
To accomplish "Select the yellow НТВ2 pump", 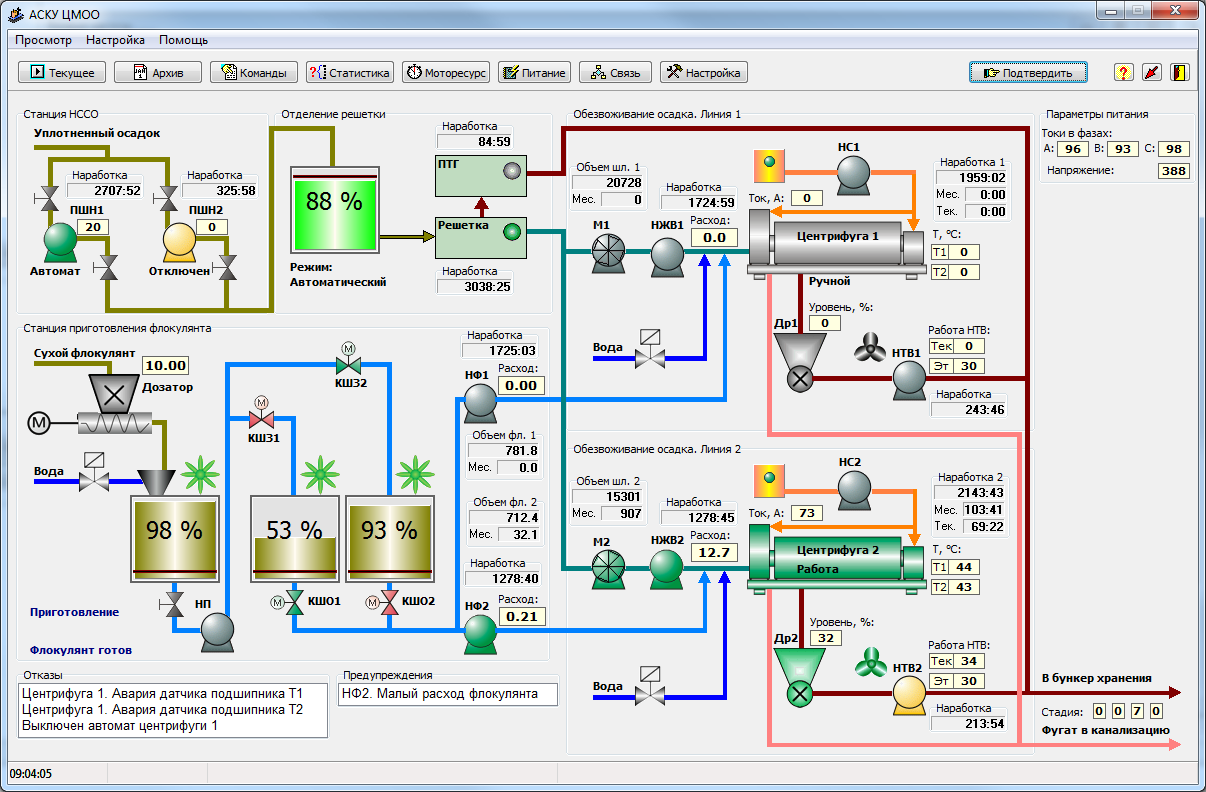I will pos(908,693).
